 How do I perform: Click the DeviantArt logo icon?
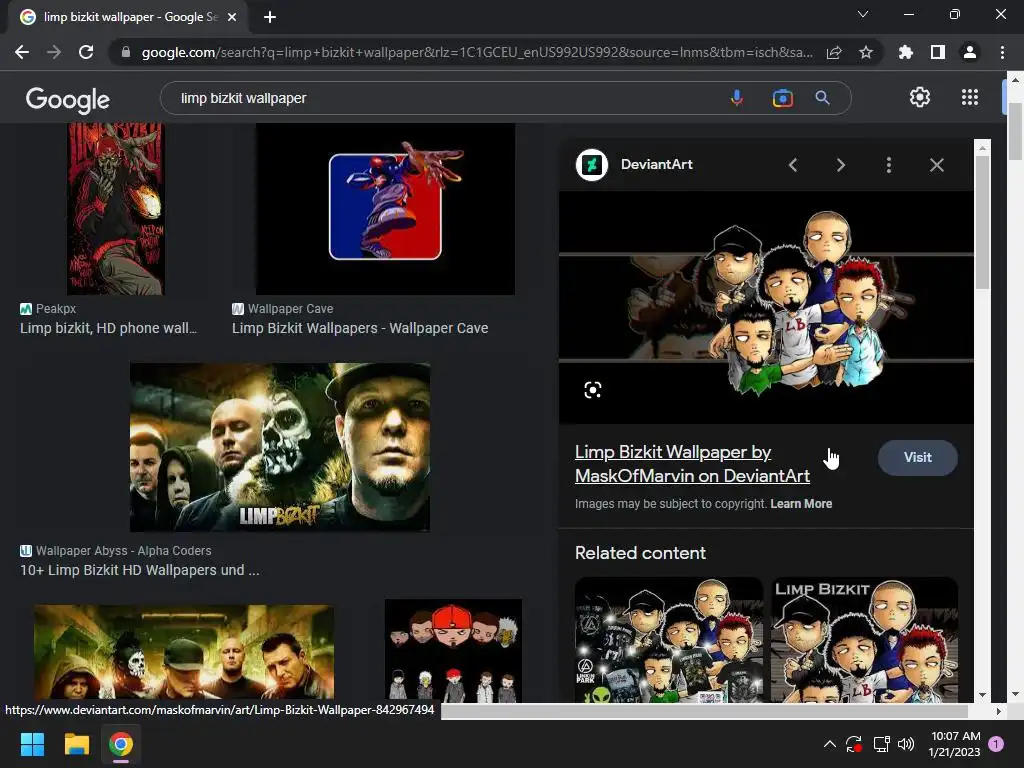pos(592,165)
